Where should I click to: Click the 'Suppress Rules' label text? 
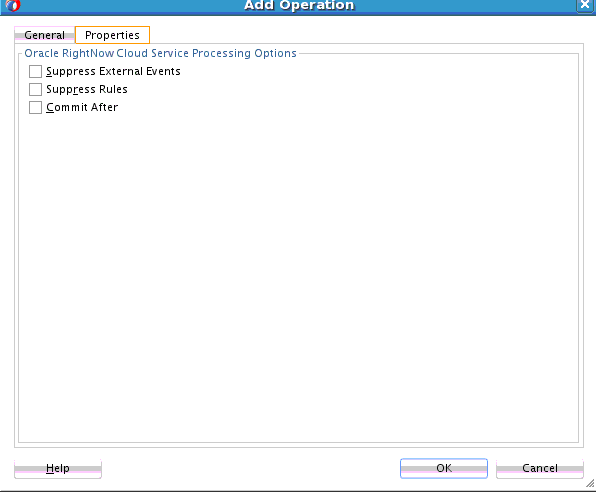click(x=87, y=89)
